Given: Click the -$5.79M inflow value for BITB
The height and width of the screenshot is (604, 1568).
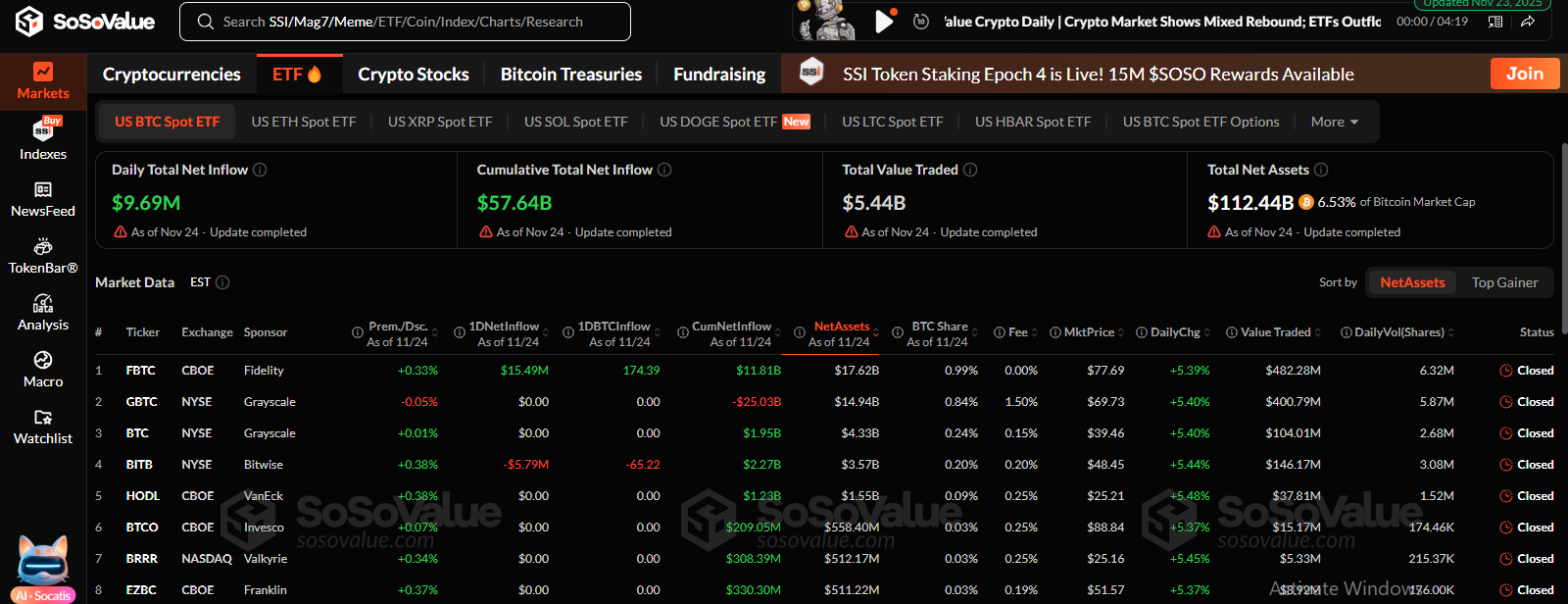Looking at the screenshot, I should coord(526,465).
